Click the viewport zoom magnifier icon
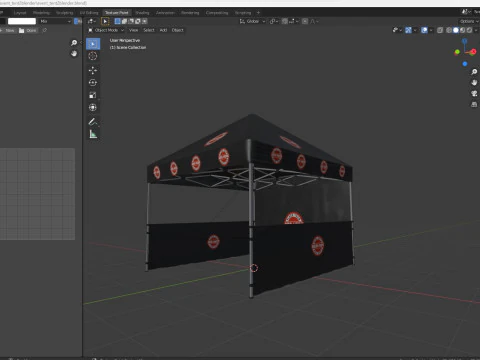The width and height of the screenshot is (480, 360). click(474, 72)
